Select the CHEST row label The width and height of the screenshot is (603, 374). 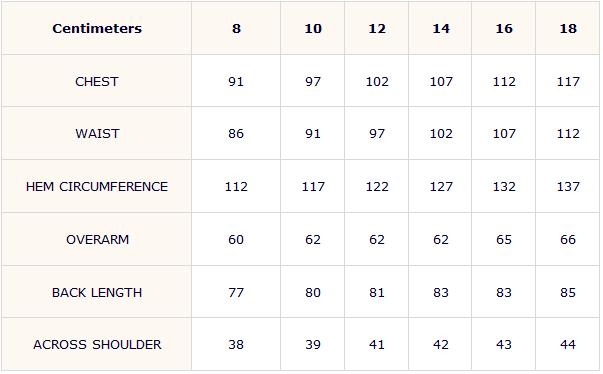(97, 81)
